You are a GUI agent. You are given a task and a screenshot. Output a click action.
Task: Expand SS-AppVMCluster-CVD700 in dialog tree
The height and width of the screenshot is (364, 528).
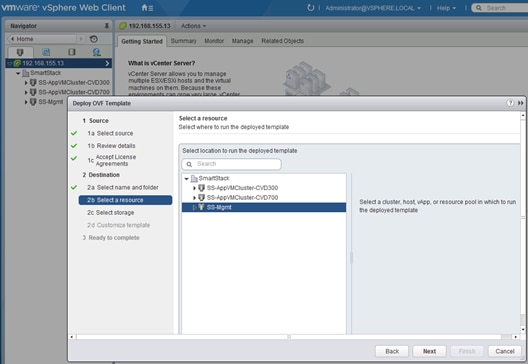[194, 198]
